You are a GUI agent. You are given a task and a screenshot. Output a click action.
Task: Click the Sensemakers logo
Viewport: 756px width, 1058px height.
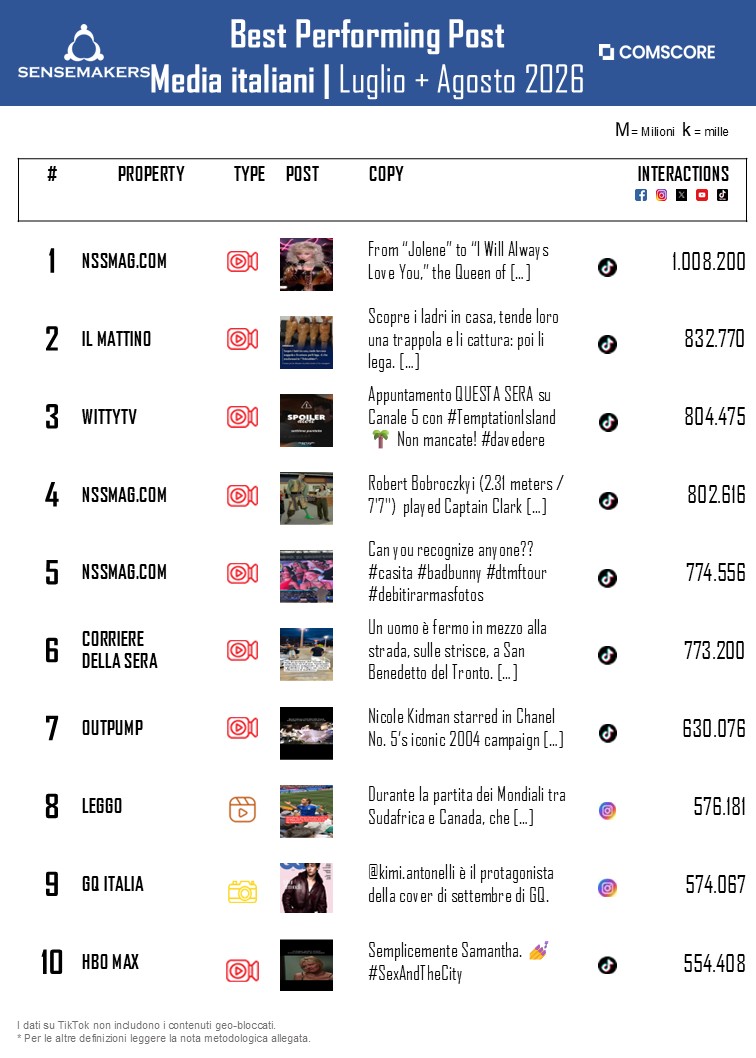[84, 53]
